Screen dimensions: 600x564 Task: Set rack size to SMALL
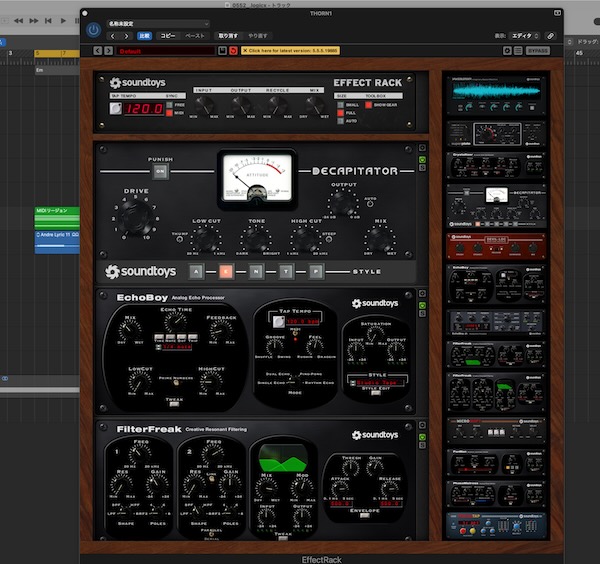point(340,105)
